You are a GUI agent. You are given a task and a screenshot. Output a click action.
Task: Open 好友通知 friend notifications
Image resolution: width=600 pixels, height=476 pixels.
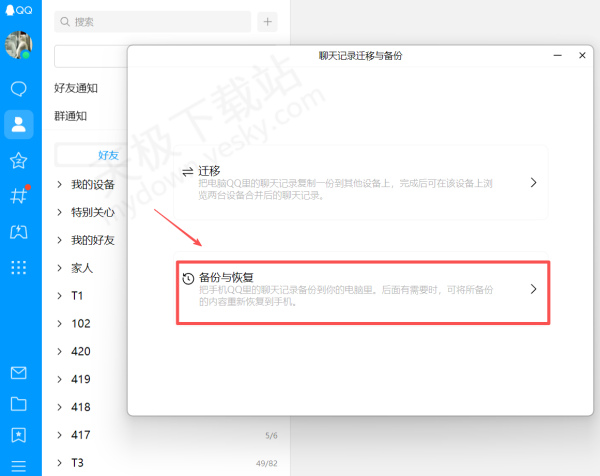click(x=76, y=88)
